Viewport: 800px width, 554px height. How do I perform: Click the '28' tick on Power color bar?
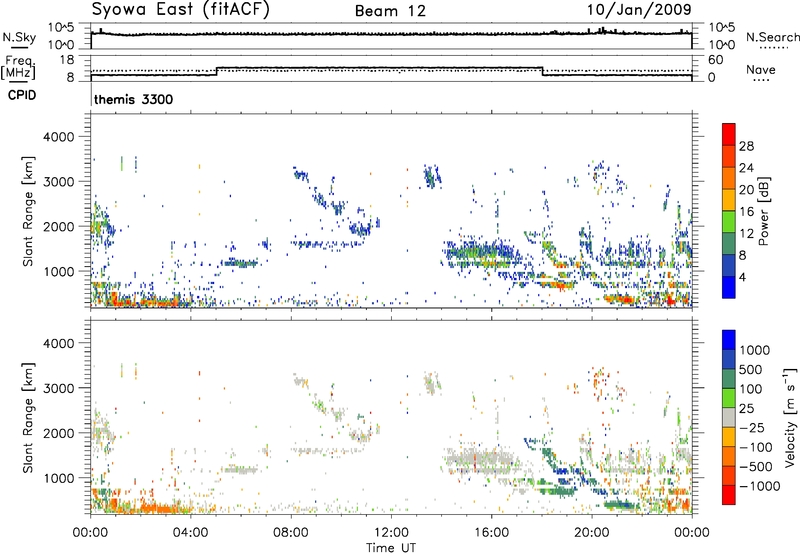(x=746, y=146)
